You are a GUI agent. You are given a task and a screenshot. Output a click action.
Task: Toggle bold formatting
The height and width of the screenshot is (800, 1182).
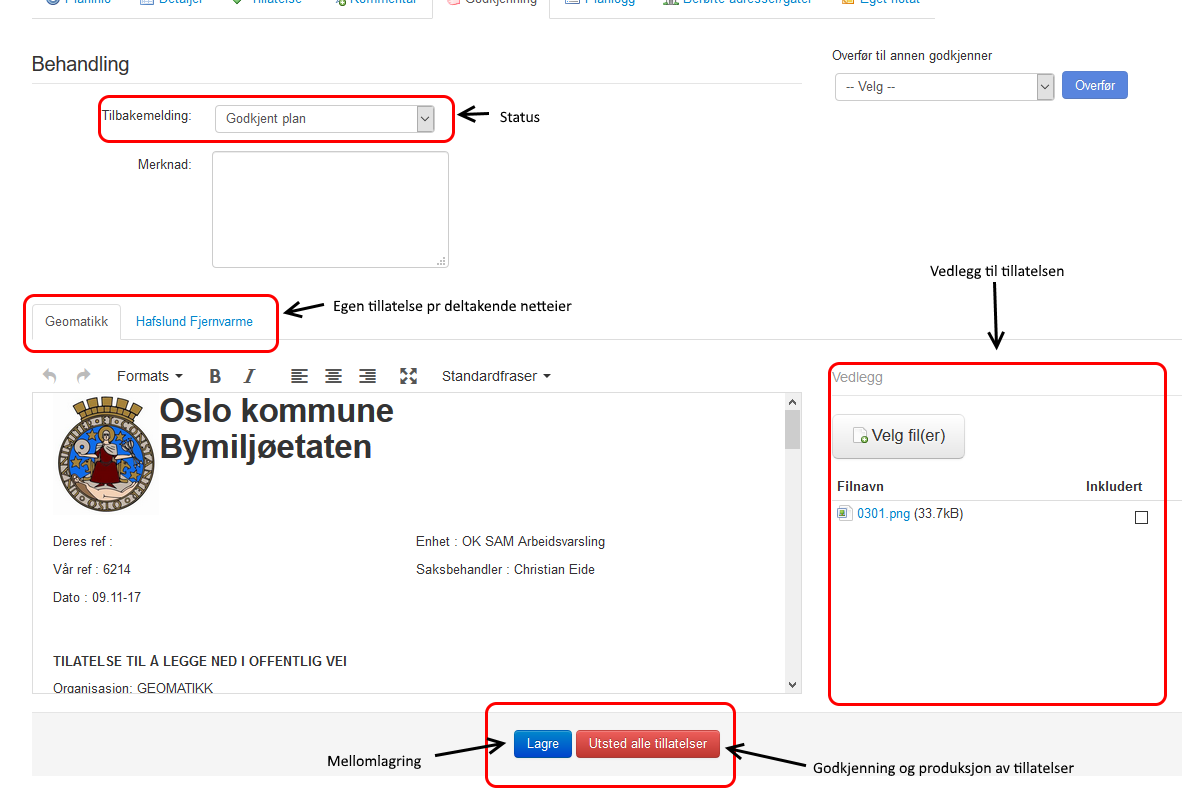coord(215,375)
